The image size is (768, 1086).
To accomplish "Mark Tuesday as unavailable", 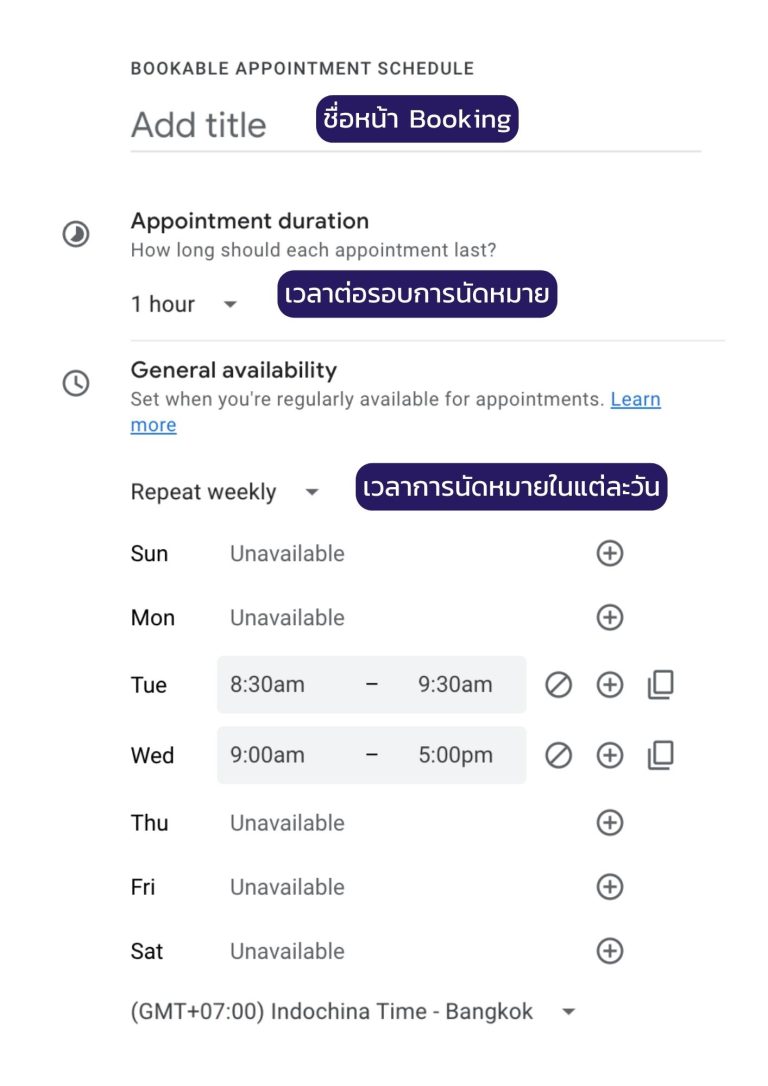I will click(558, 685).
